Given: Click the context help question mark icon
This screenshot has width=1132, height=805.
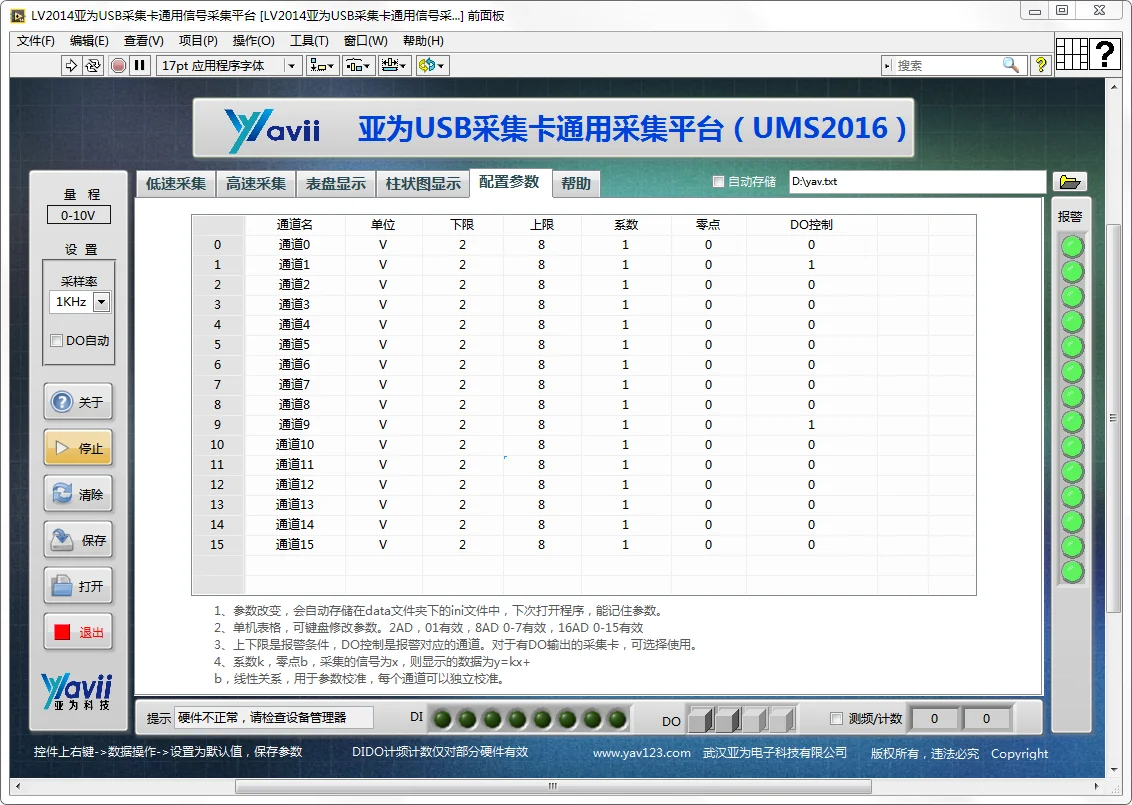Looking at the screenshot, I should pos(1040,65).
